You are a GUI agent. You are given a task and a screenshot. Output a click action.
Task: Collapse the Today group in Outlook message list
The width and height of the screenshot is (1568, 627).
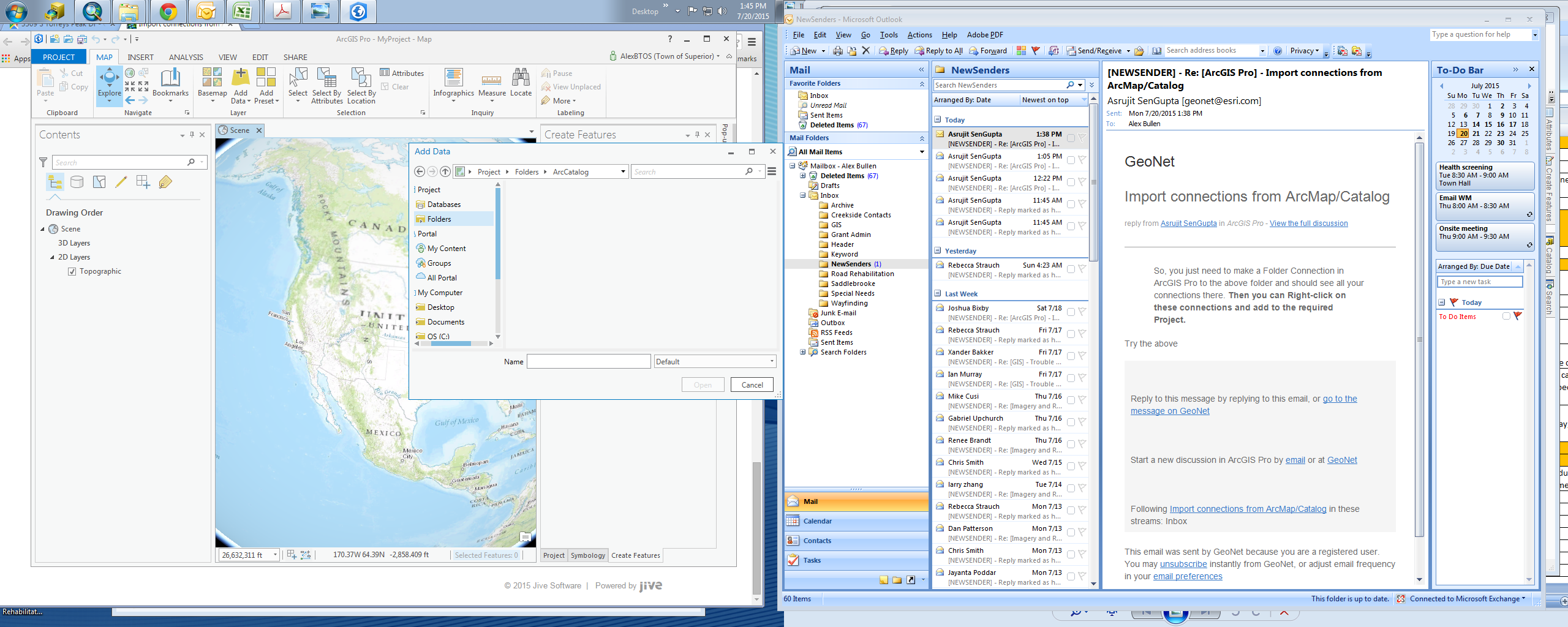pos(937,119)
